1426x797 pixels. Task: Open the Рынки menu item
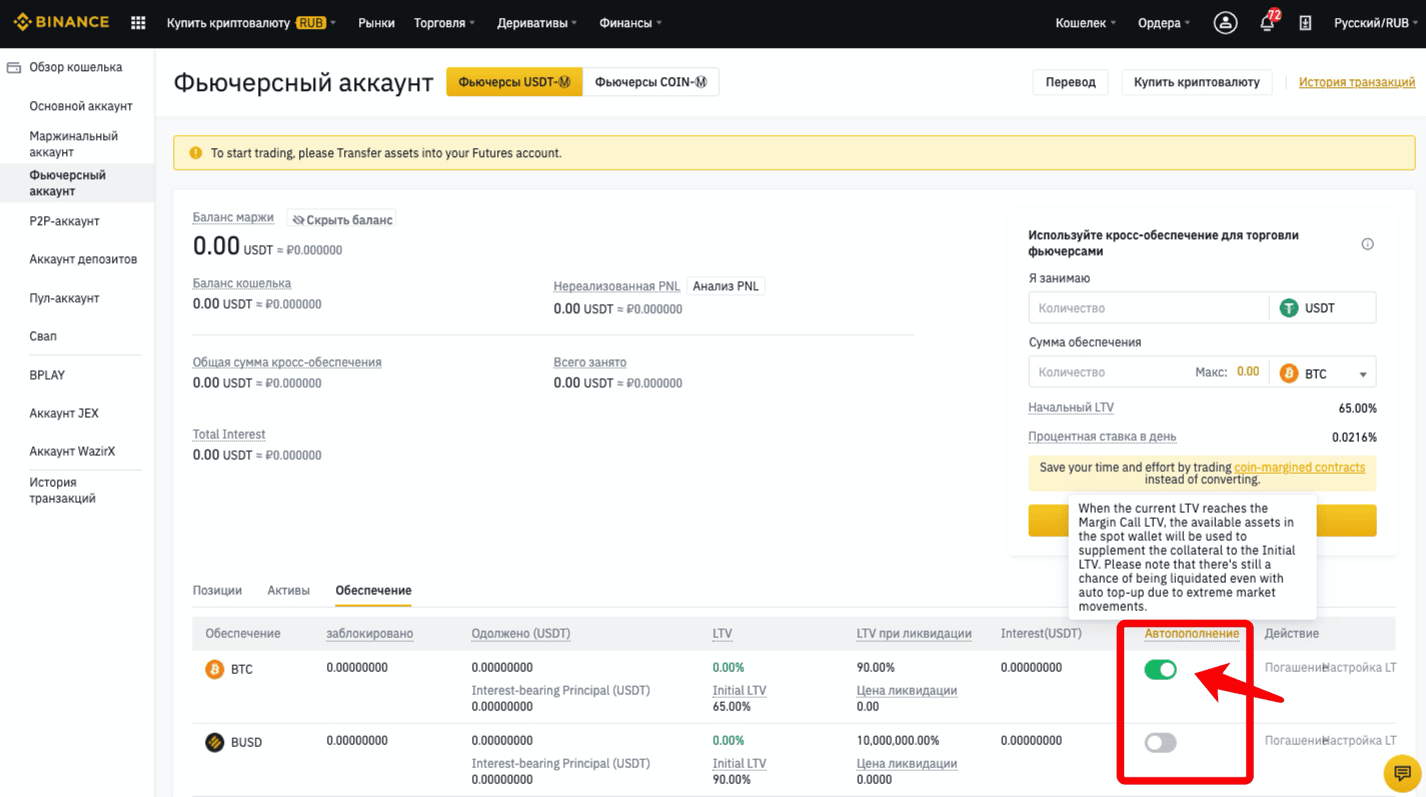[376, 23]
